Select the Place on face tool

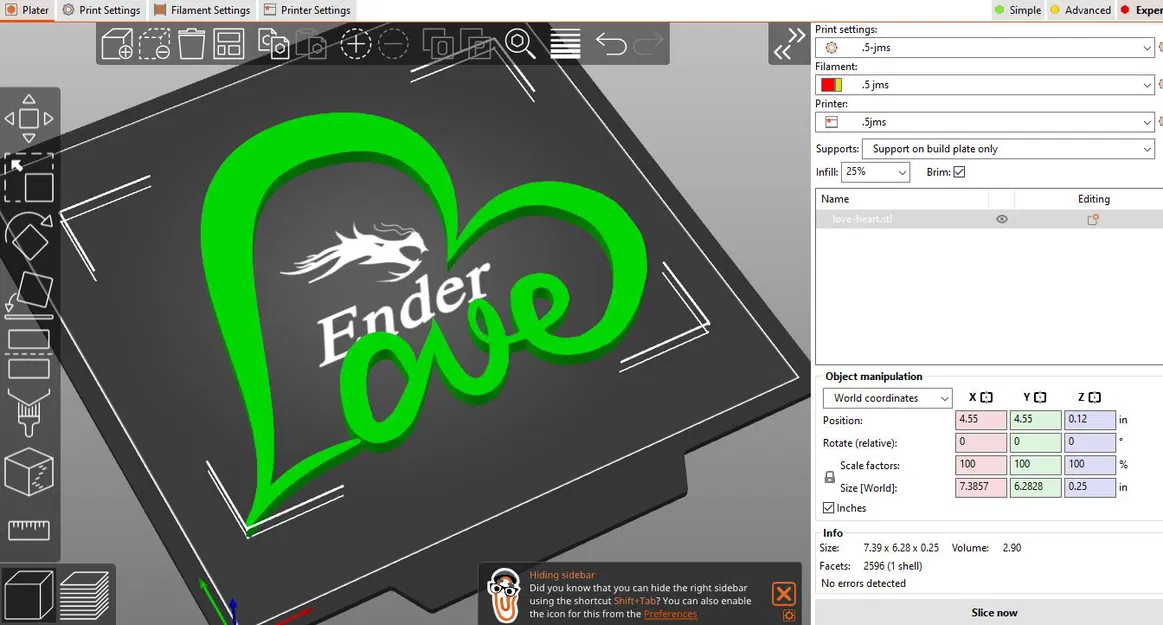click(x=29, y=294)
